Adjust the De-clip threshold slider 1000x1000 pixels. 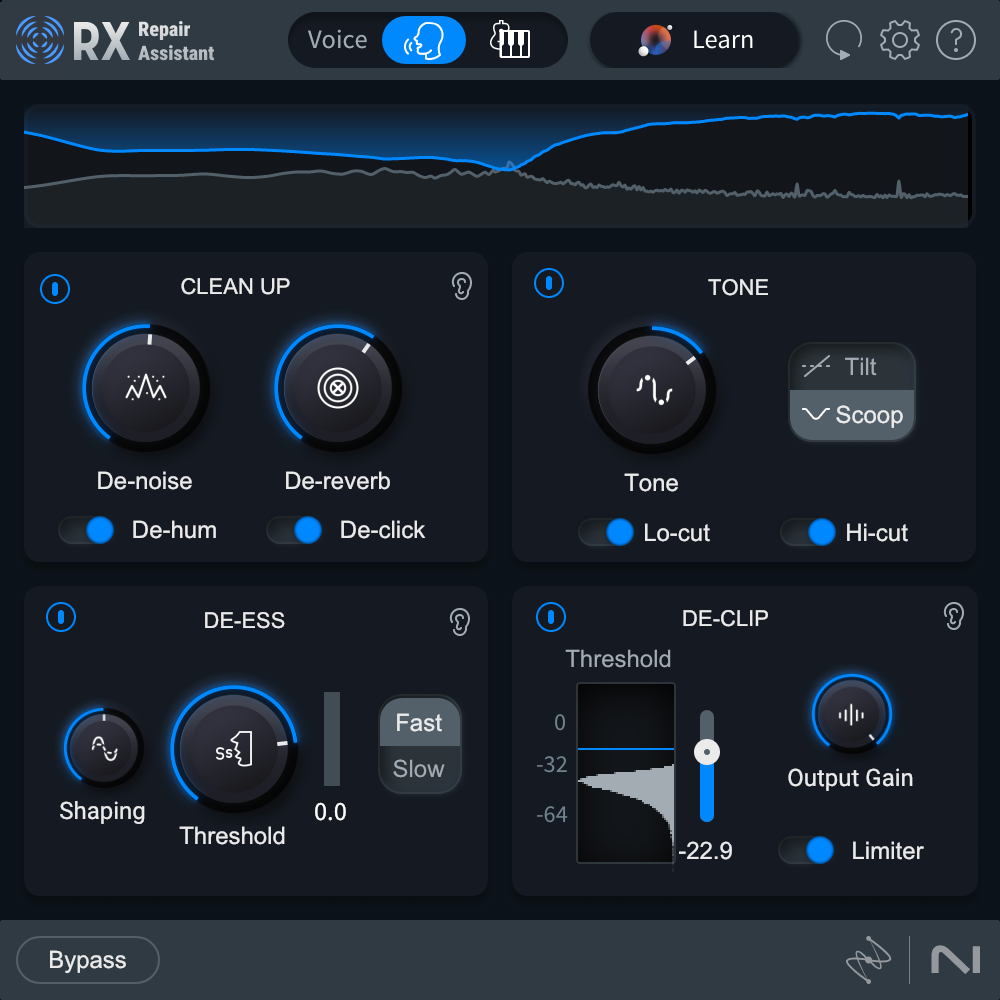tap(708, 752)
